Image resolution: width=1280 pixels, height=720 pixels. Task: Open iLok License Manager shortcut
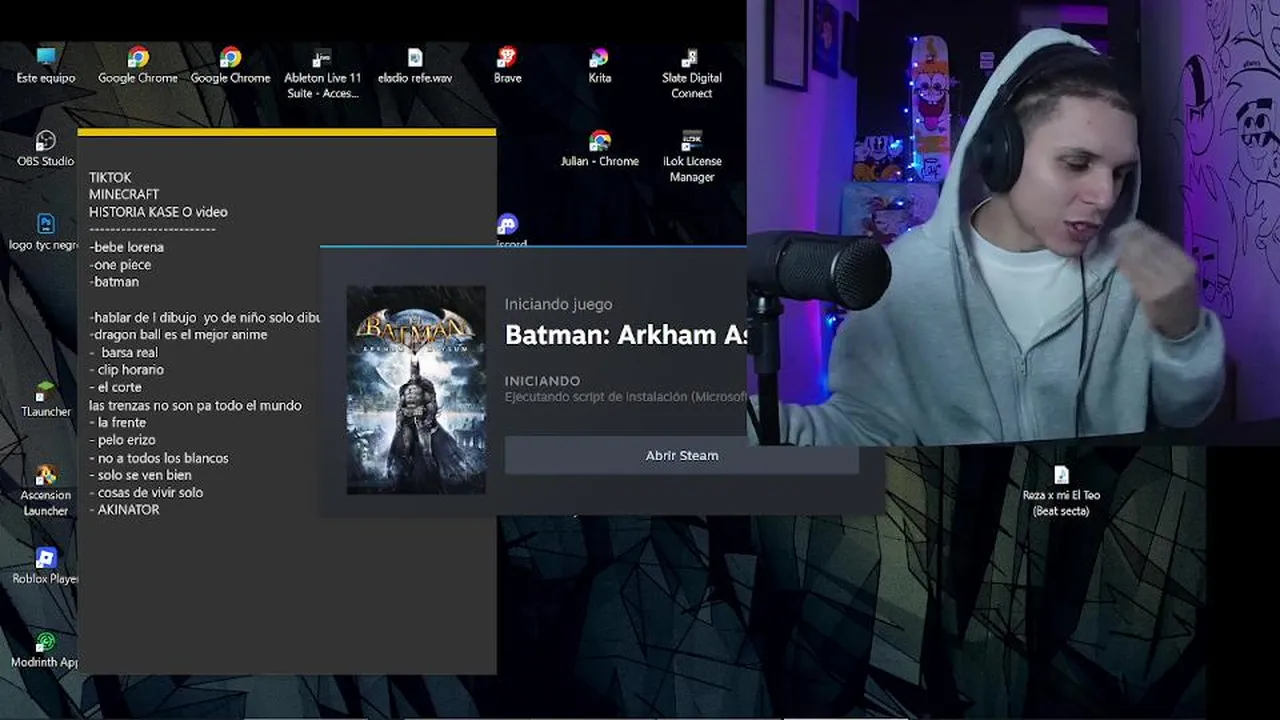(691, 156)
